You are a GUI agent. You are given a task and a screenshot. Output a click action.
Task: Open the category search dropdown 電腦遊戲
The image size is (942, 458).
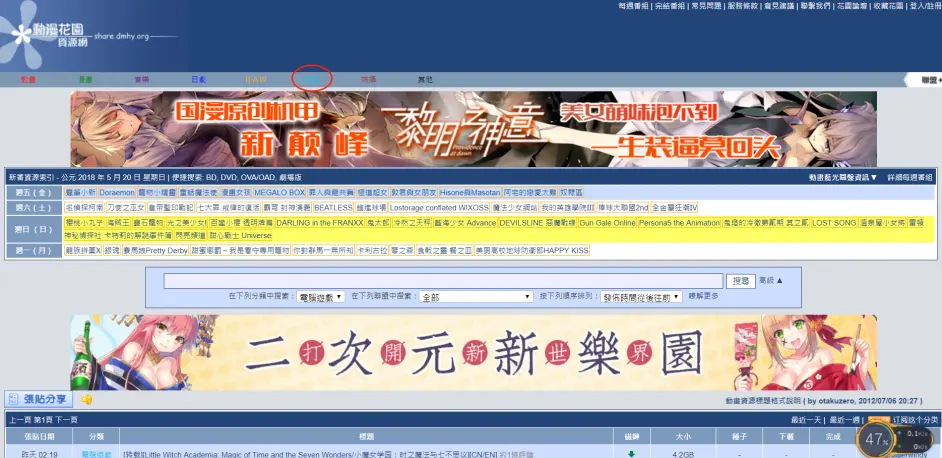pyautogui.click(x=321, y=297)
